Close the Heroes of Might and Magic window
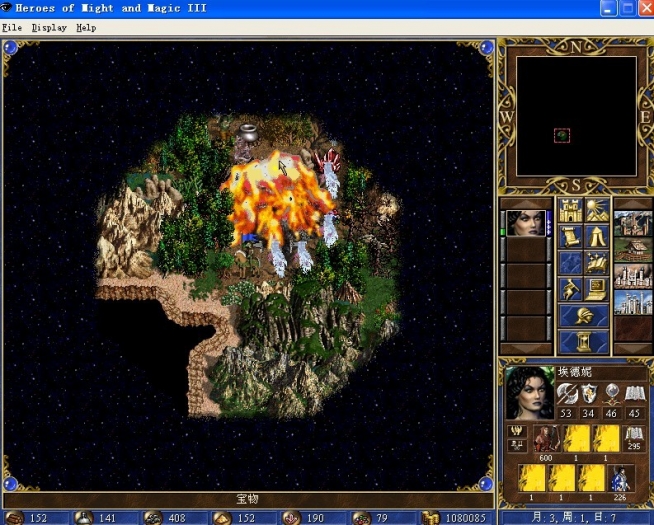 (646, 8)
